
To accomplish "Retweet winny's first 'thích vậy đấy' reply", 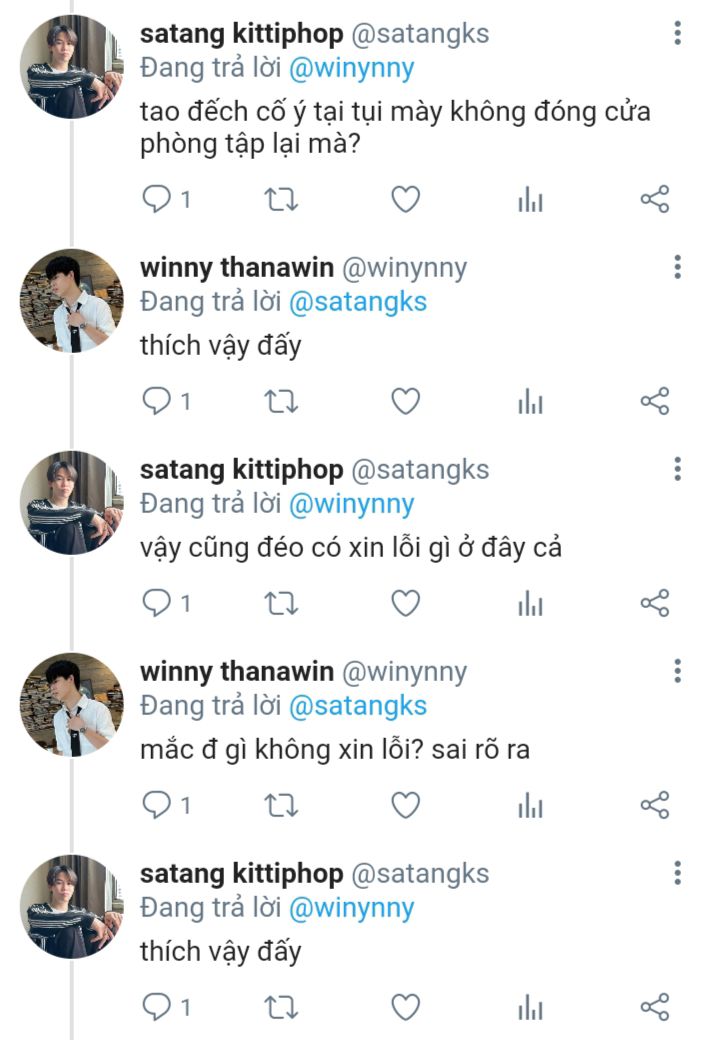I will [x=281, y=402].
